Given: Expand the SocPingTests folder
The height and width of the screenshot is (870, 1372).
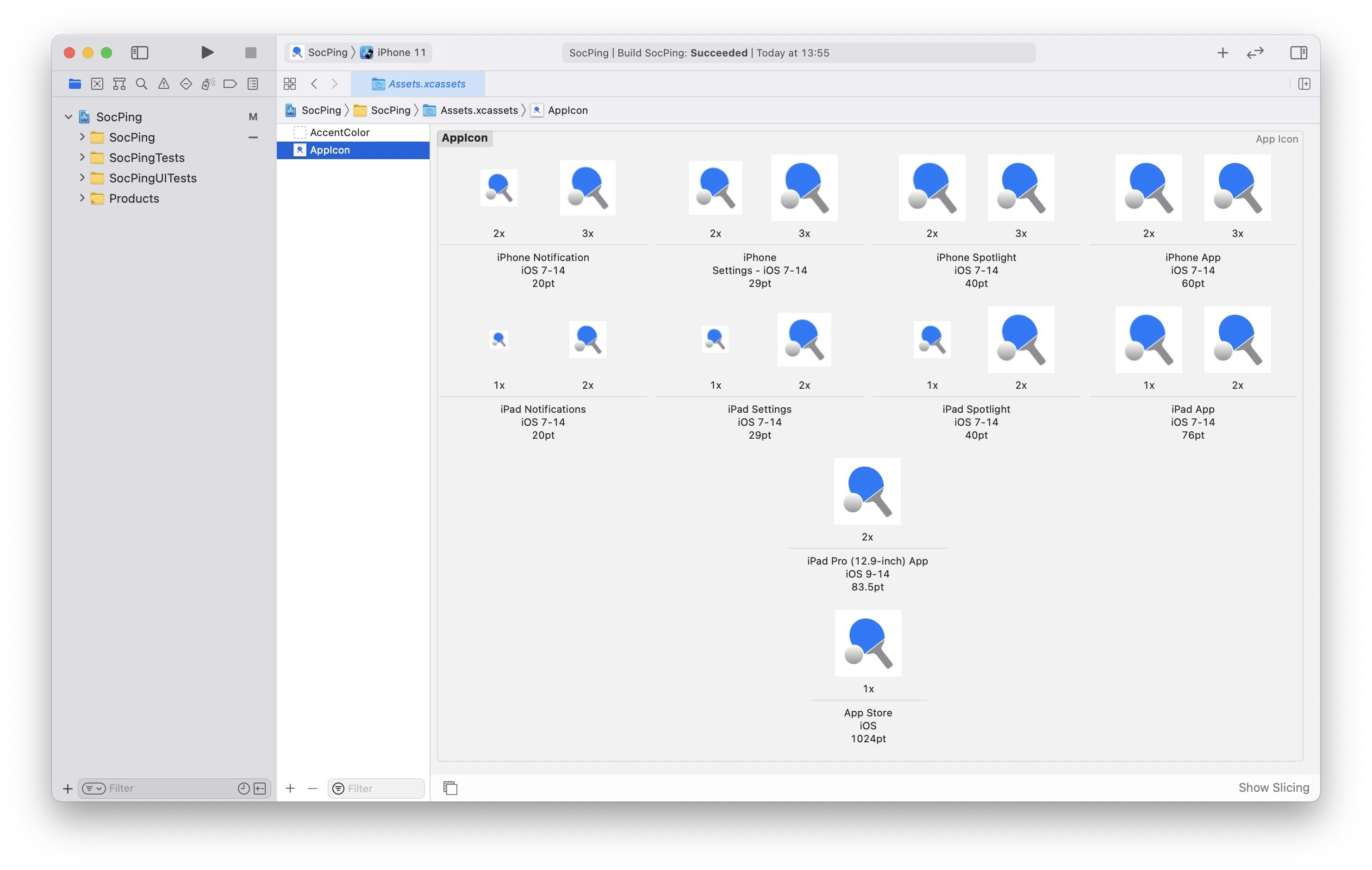Looking at the screenshot, I should (x=82, y=157).
